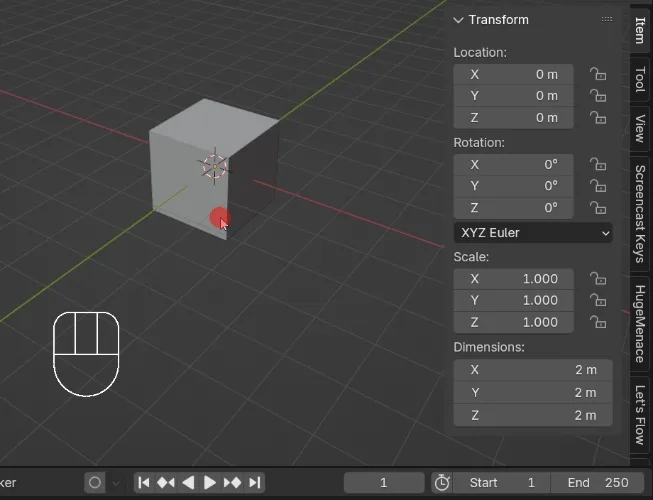This screenshot has height=500, width=653.
Task: Click the 3D cursor on the cube
Action: (214, 166)
